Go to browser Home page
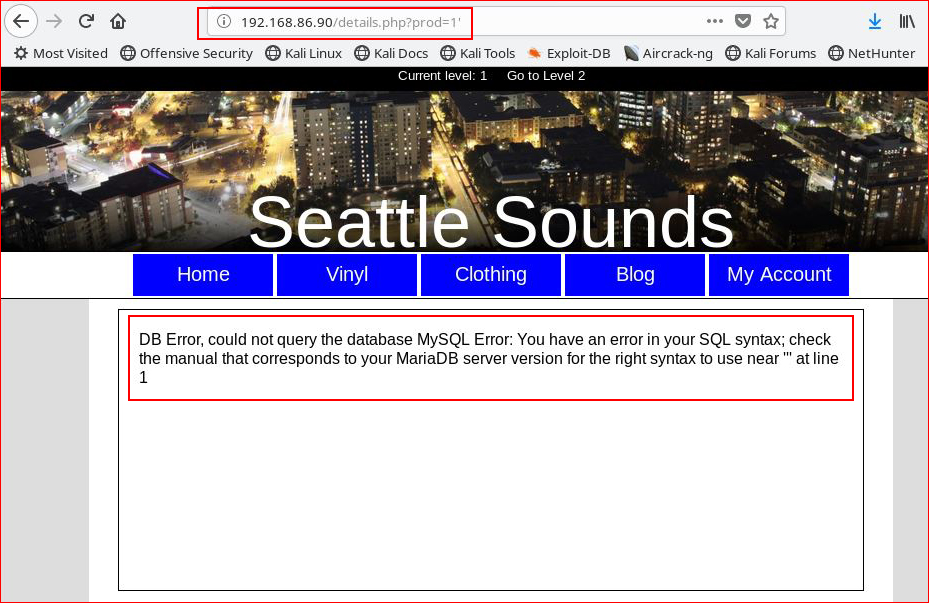929x603 pixels. 118,21
